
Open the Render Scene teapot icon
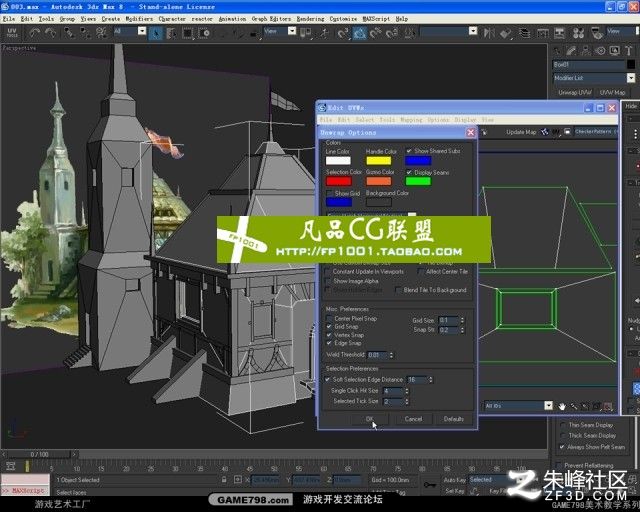597,33
